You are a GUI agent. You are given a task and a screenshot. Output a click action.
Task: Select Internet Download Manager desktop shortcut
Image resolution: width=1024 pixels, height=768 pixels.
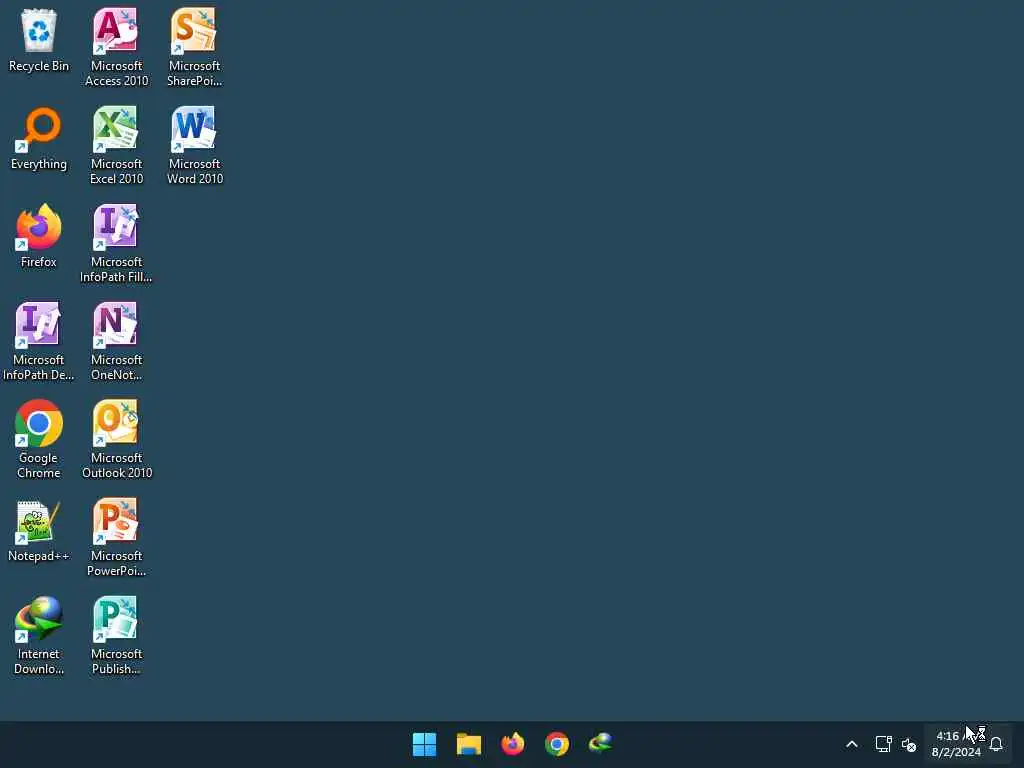(39, 635)
